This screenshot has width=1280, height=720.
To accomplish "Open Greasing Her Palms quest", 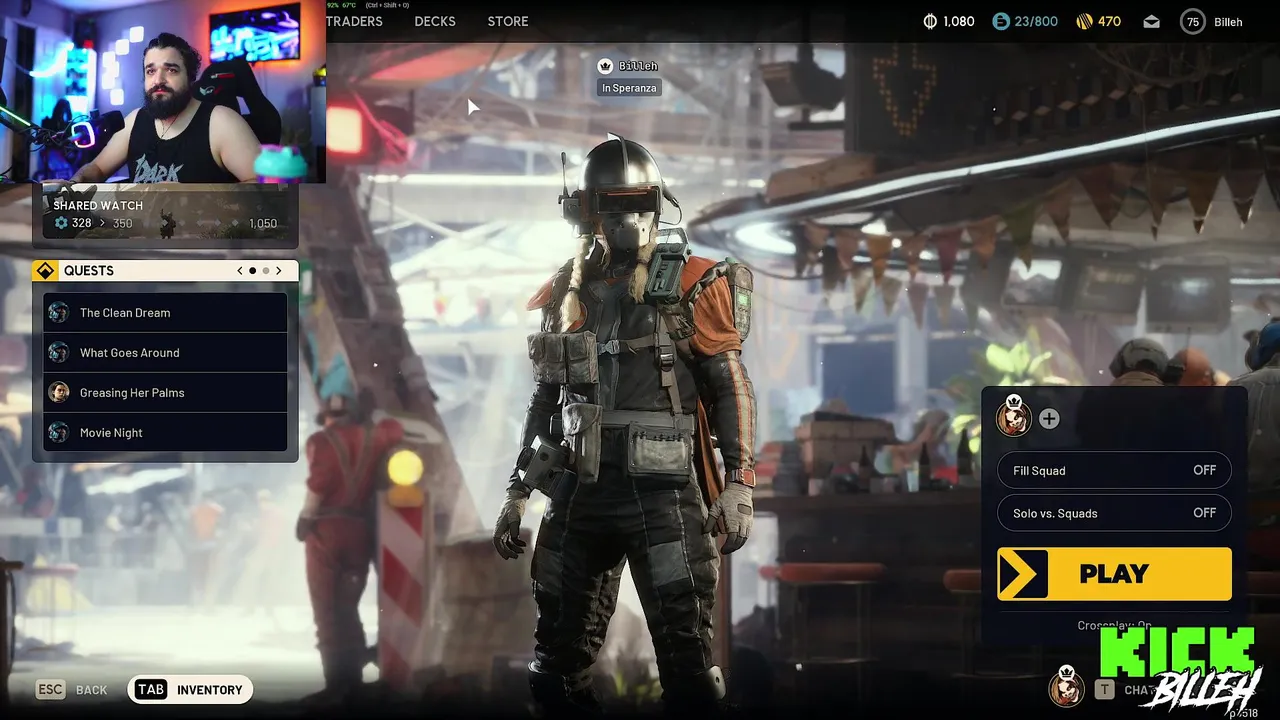I will point(165,393).
